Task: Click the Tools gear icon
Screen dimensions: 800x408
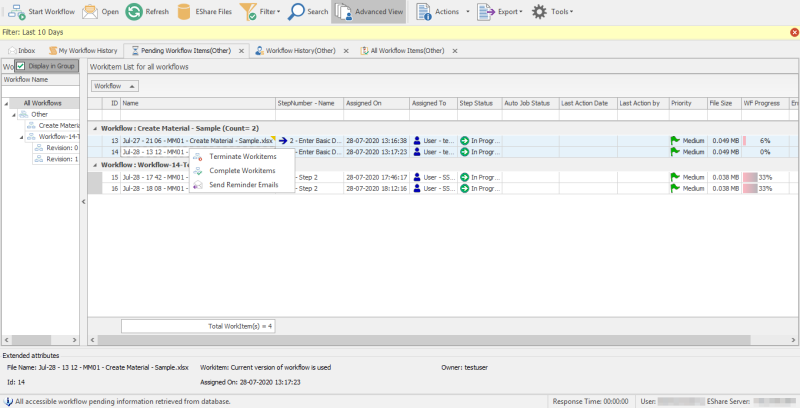Action: coord(539,12)
